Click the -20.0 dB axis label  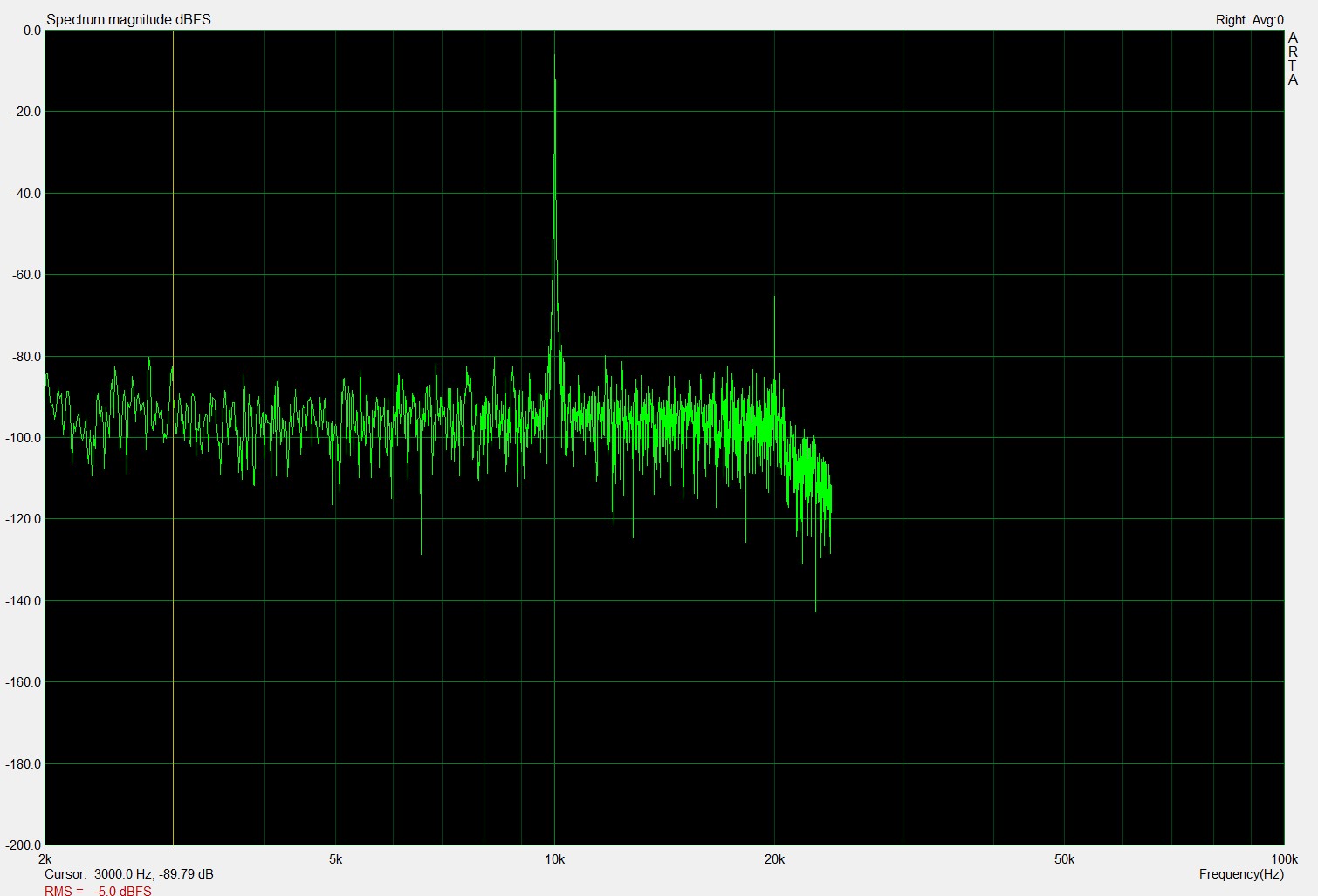click(x=26, y=111)
